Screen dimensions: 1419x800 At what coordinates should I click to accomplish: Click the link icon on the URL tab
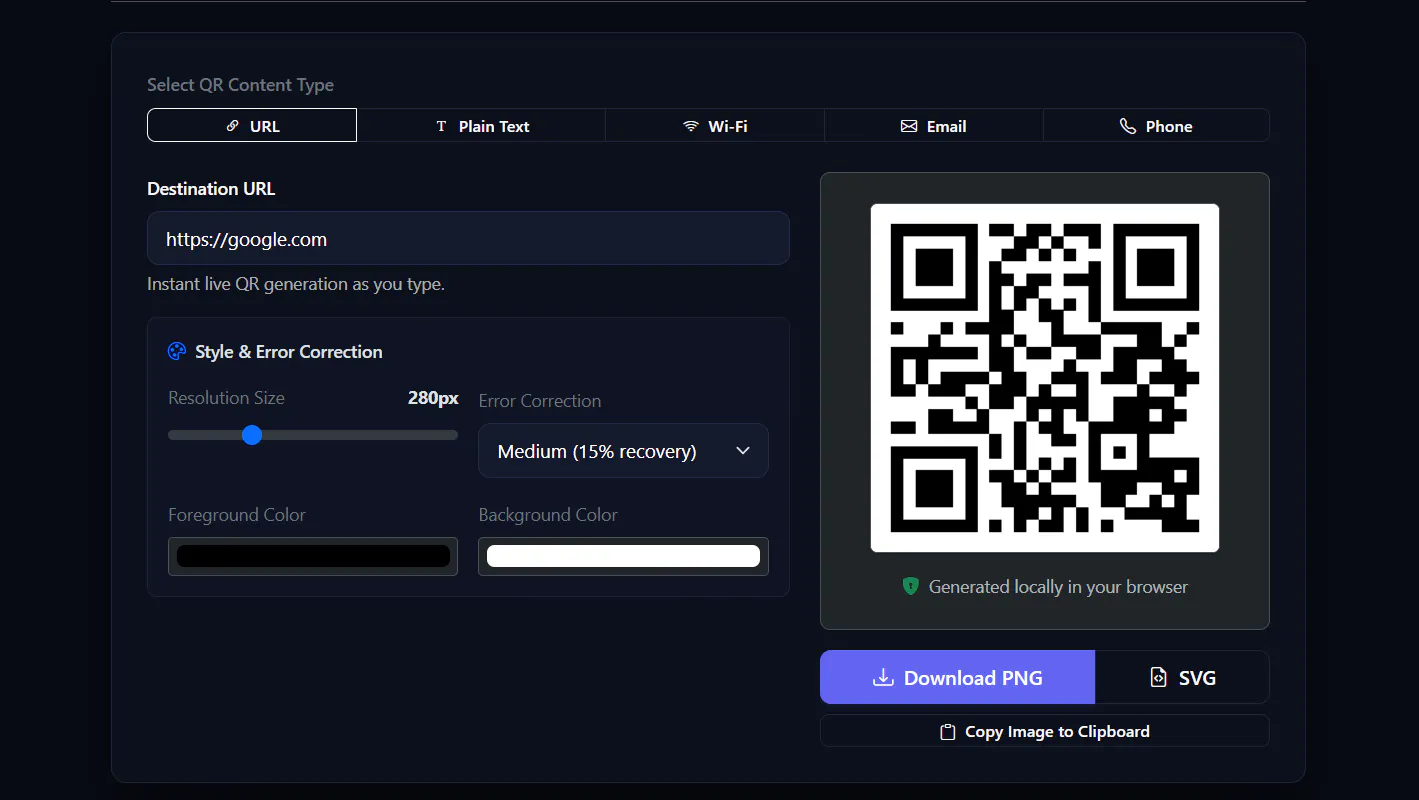(x=233, y=126)
